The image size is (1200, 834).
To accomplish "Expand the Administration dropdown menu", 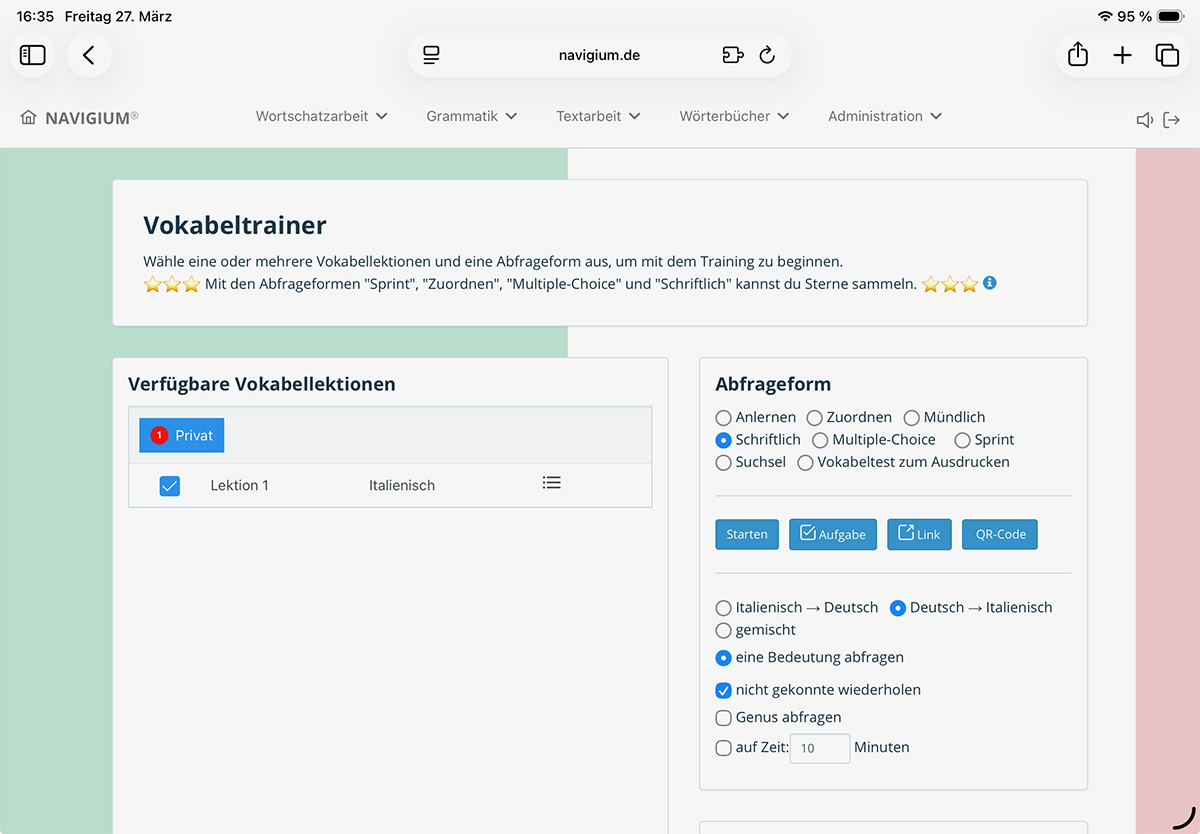I will [x=884, y=116].
